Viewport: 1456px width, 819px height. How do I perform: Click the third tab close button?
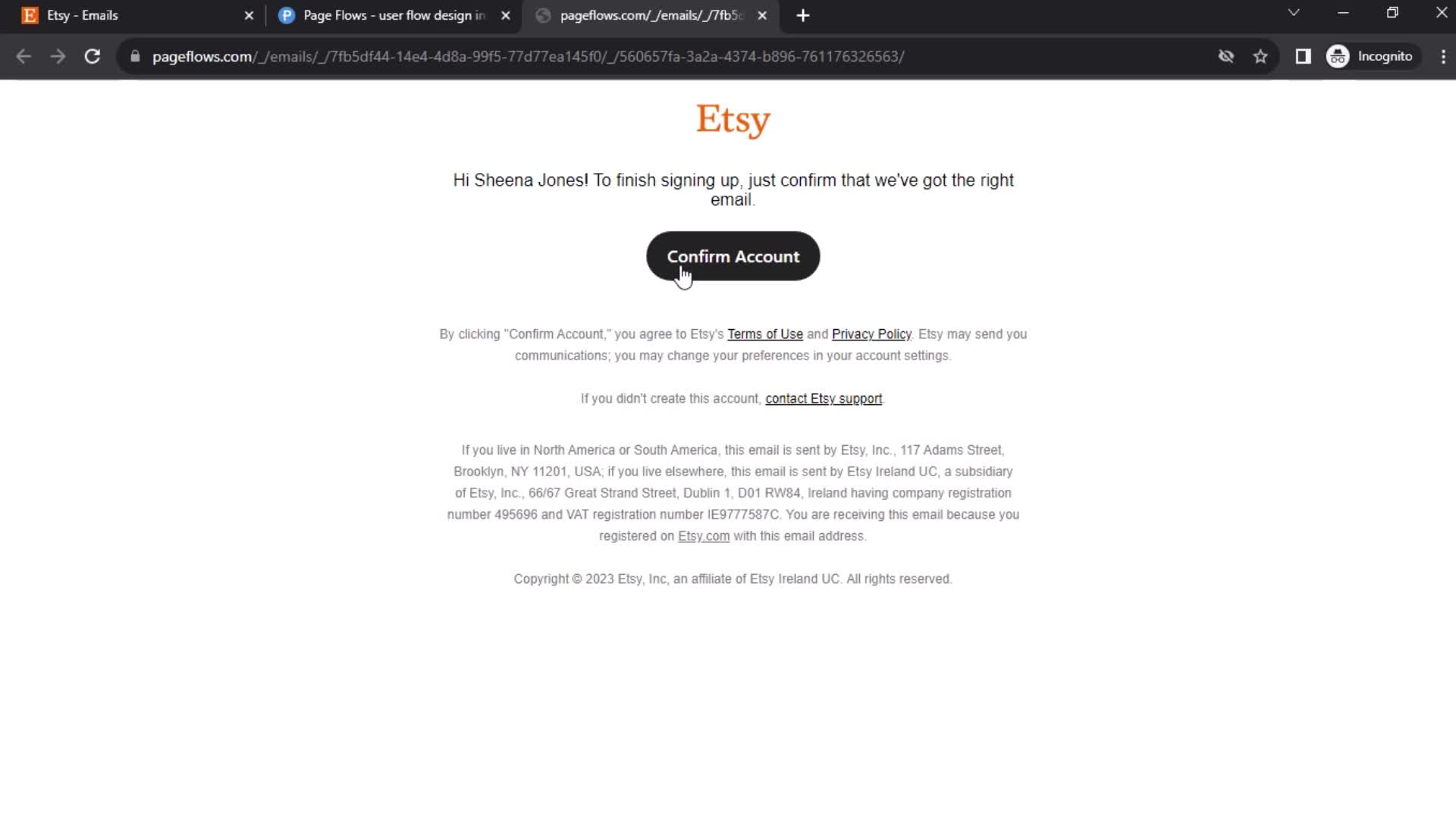point(762,15)
